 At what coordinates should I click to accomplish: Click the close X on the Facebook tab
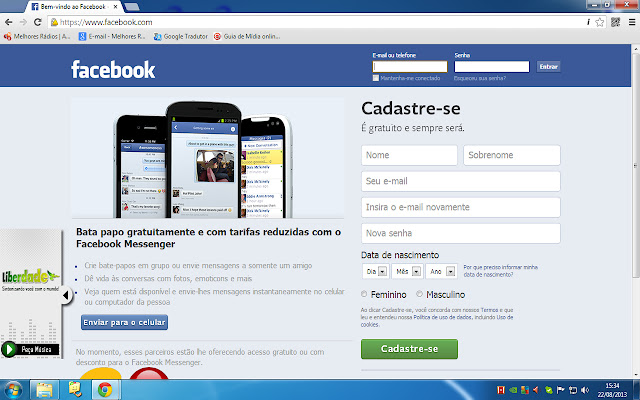point(116,7)
